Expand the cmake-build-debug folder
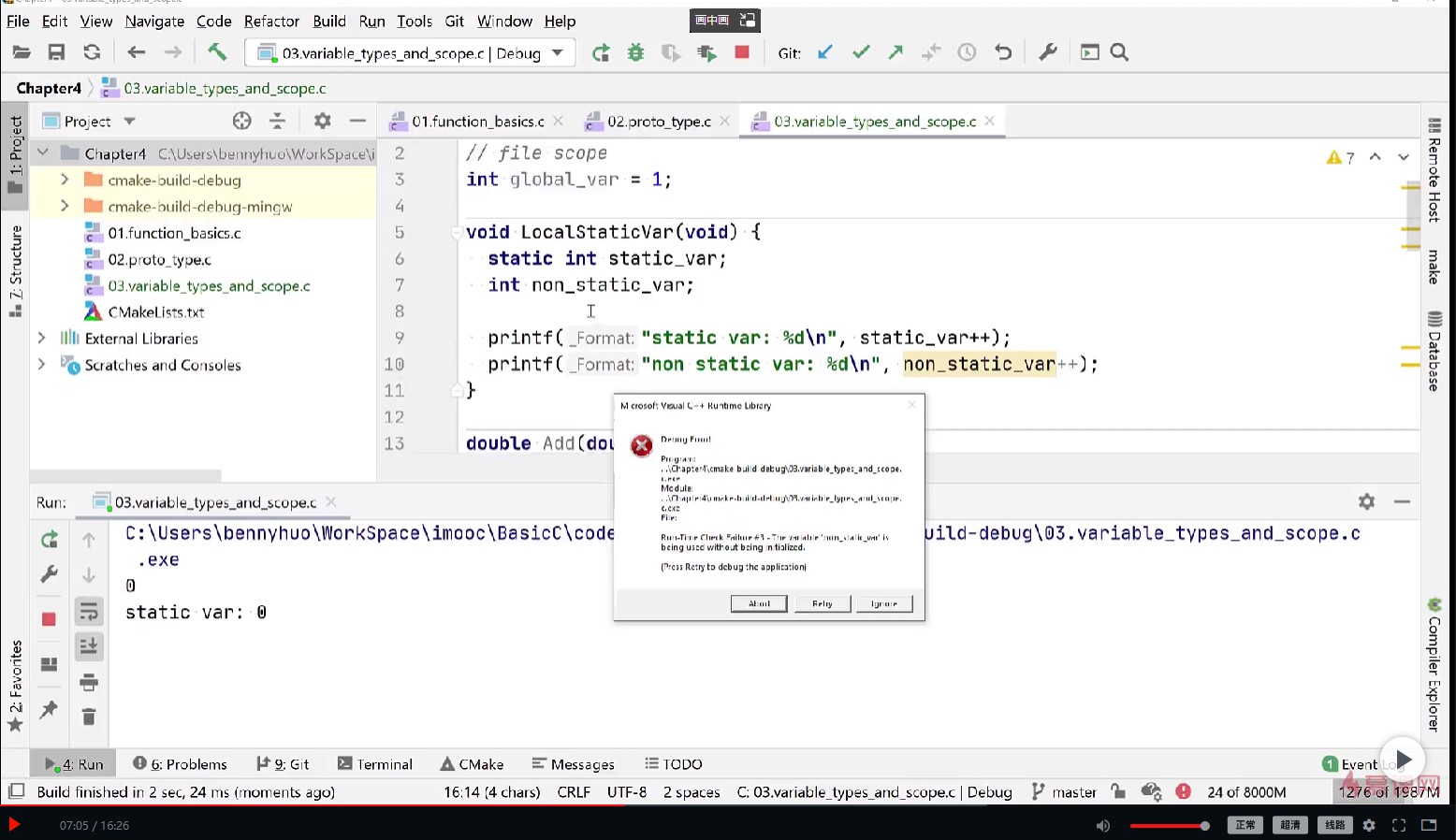This screenshot has width=1456, height=840. point(65,180)
